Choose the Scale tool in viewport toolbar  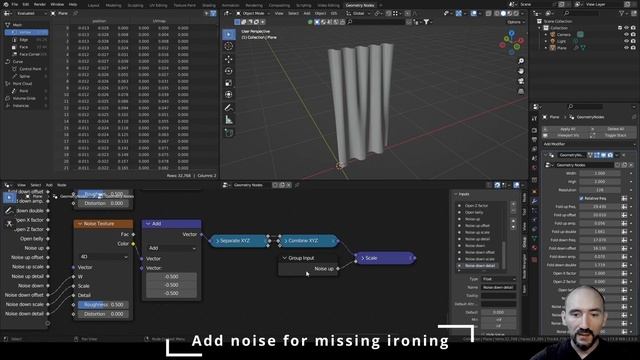[229, 83]
